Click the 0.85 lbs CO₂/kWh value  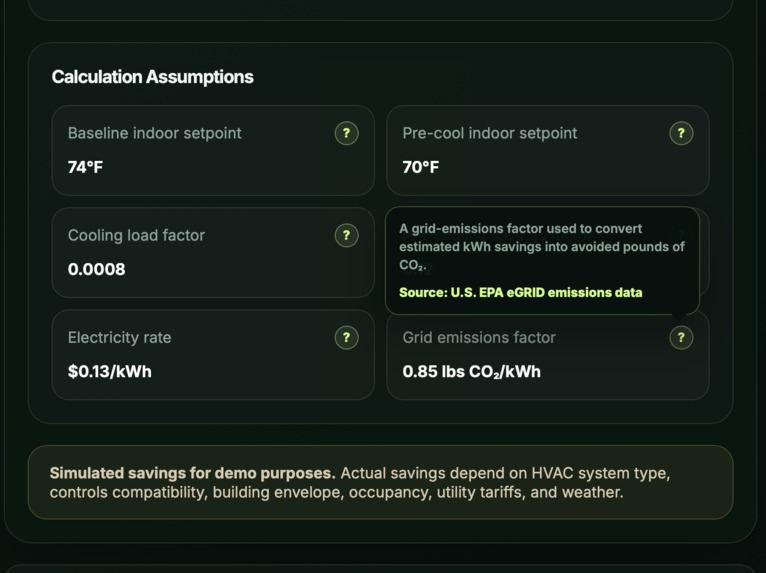471,372
